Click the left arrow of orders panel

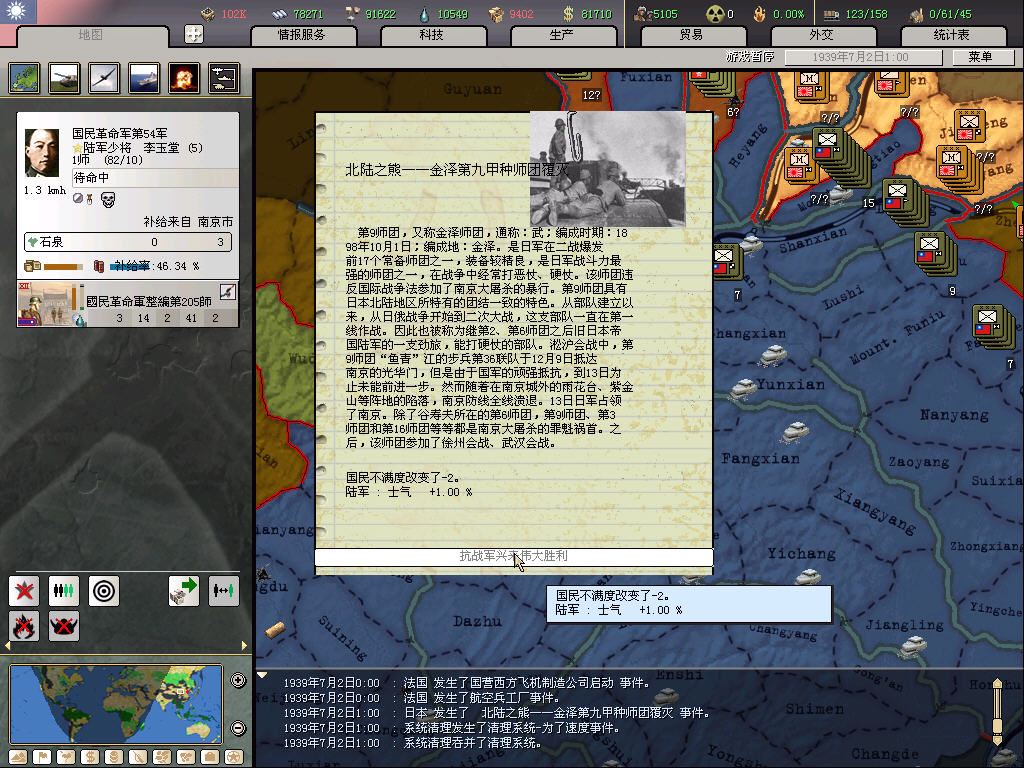click(x=7, y=646)
